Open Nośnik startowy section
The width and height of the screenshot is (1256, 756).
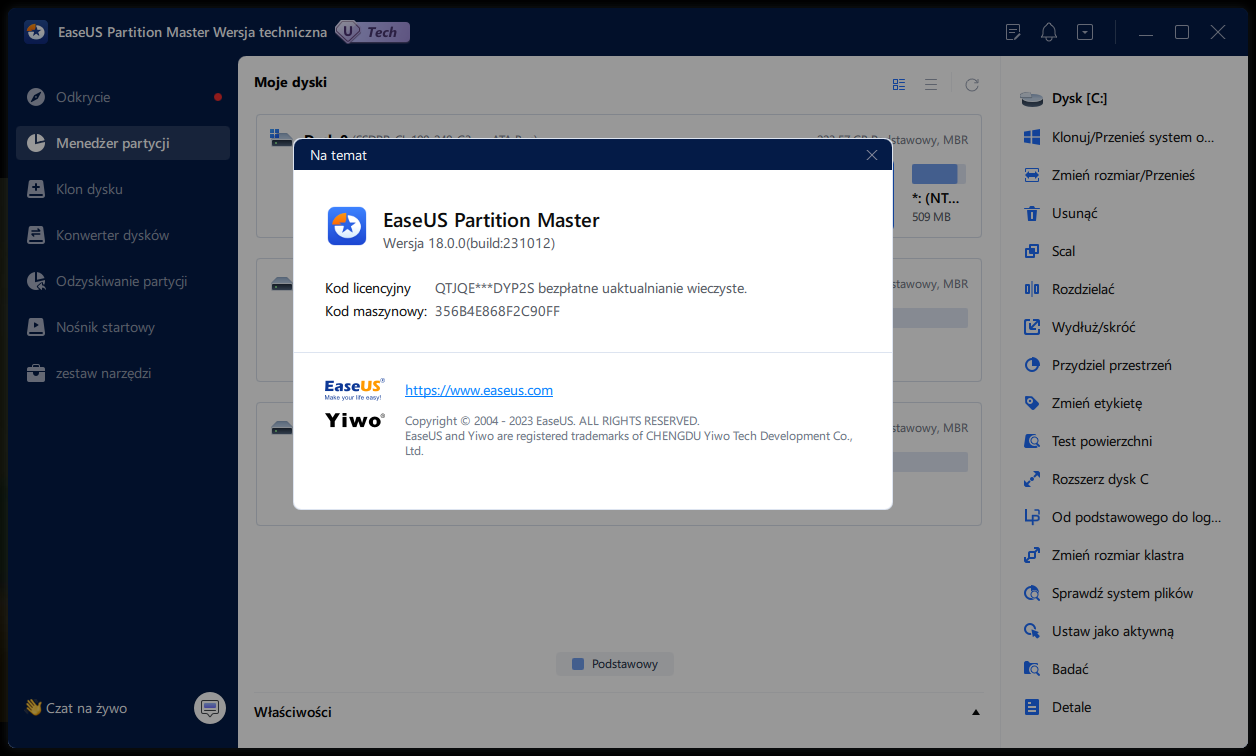click(123, 327)
